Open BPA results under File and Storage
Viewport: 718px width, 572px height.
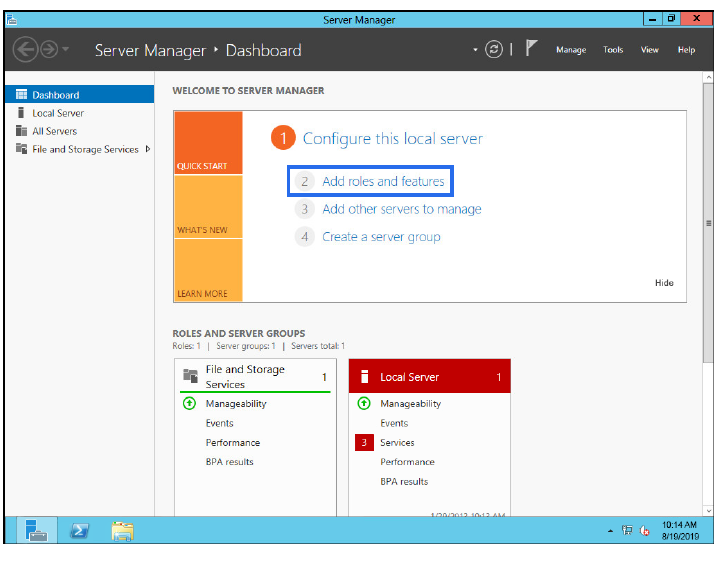click(x=229, y=462)
